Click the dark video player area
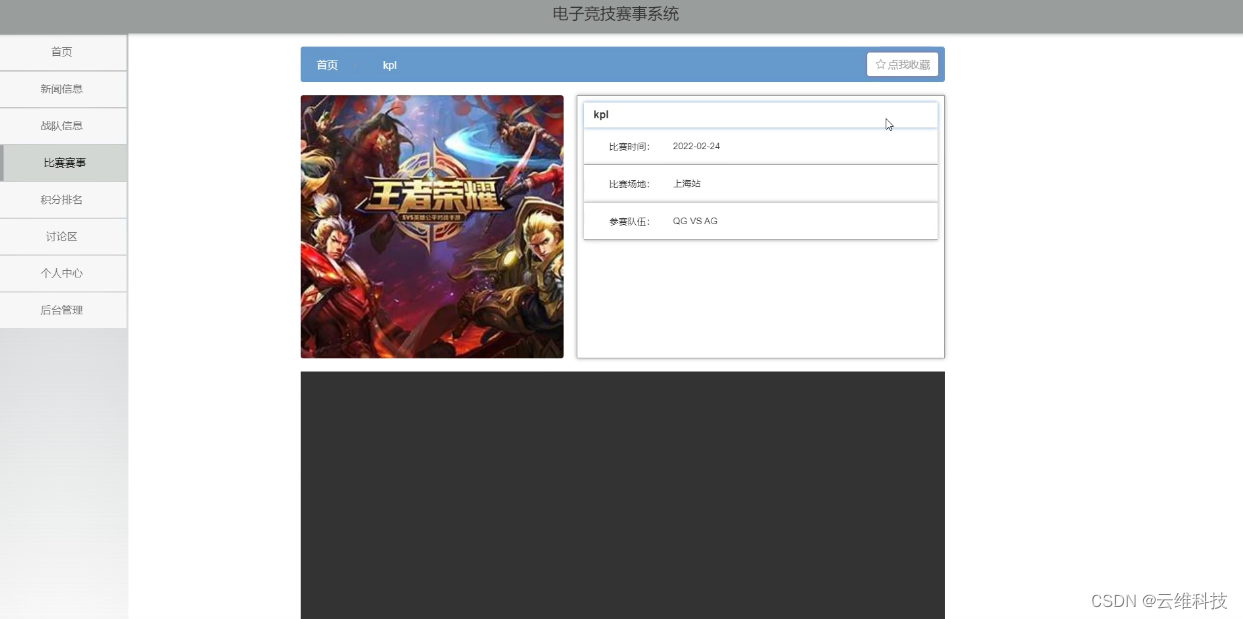 [x=622, y=495]
